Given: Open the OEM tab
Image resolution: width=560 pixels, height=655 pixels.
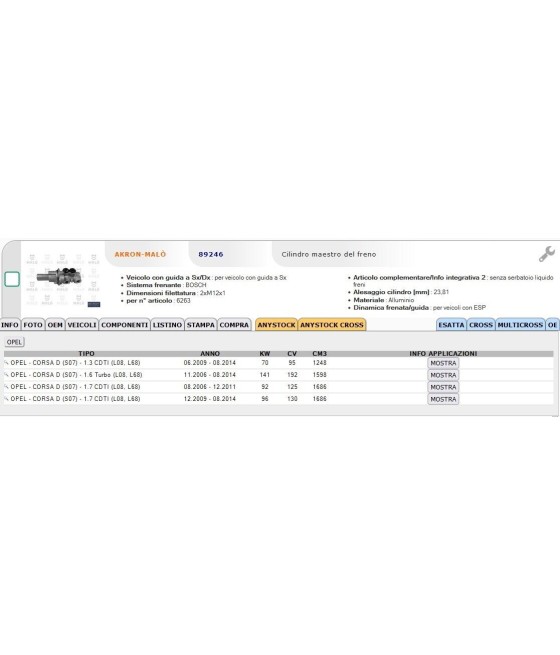Looking at the screenshot, I should click(x=55, y=325).
